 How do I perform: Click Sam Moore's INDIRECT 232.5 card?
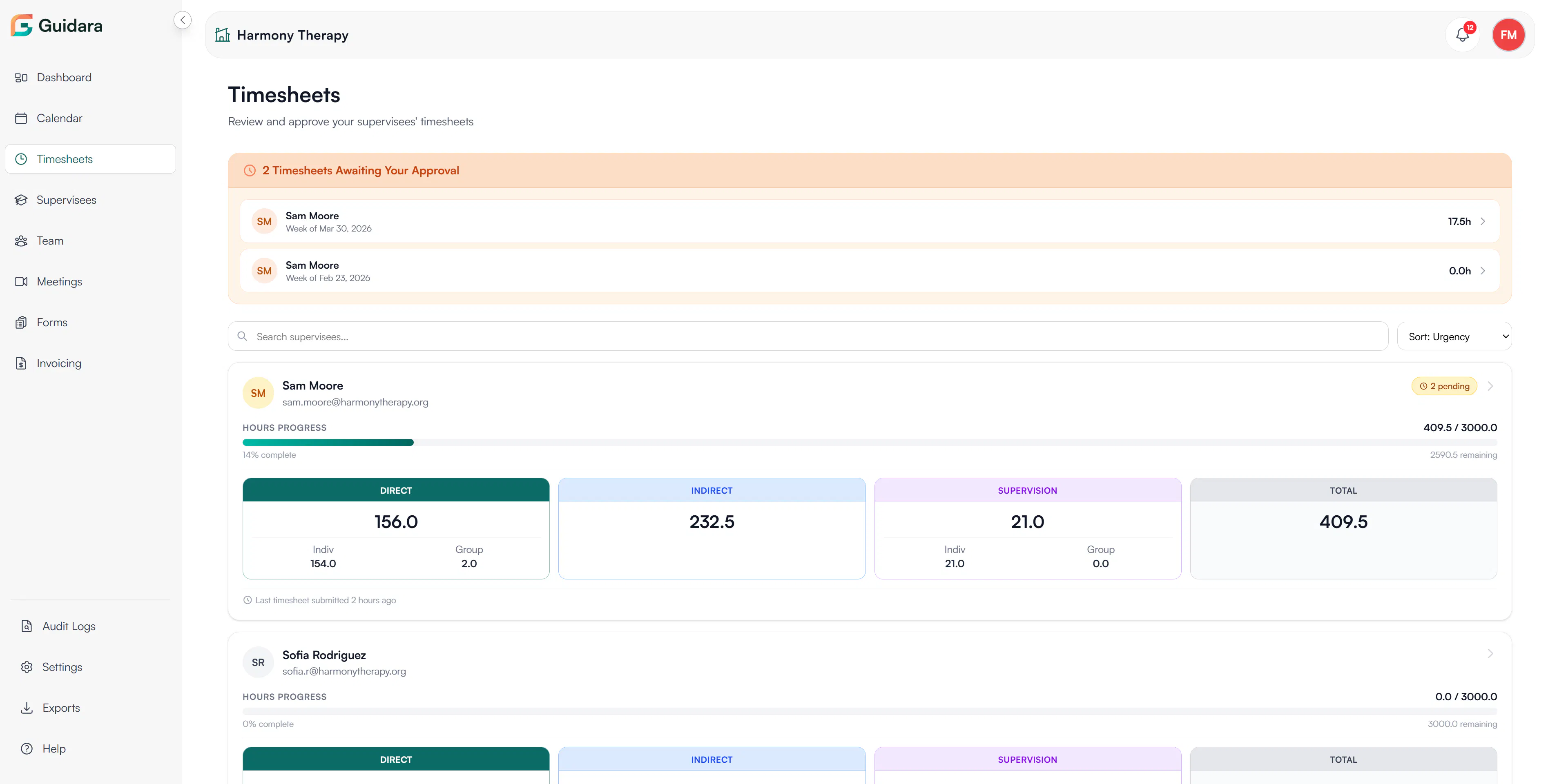(x=712, y=528)
